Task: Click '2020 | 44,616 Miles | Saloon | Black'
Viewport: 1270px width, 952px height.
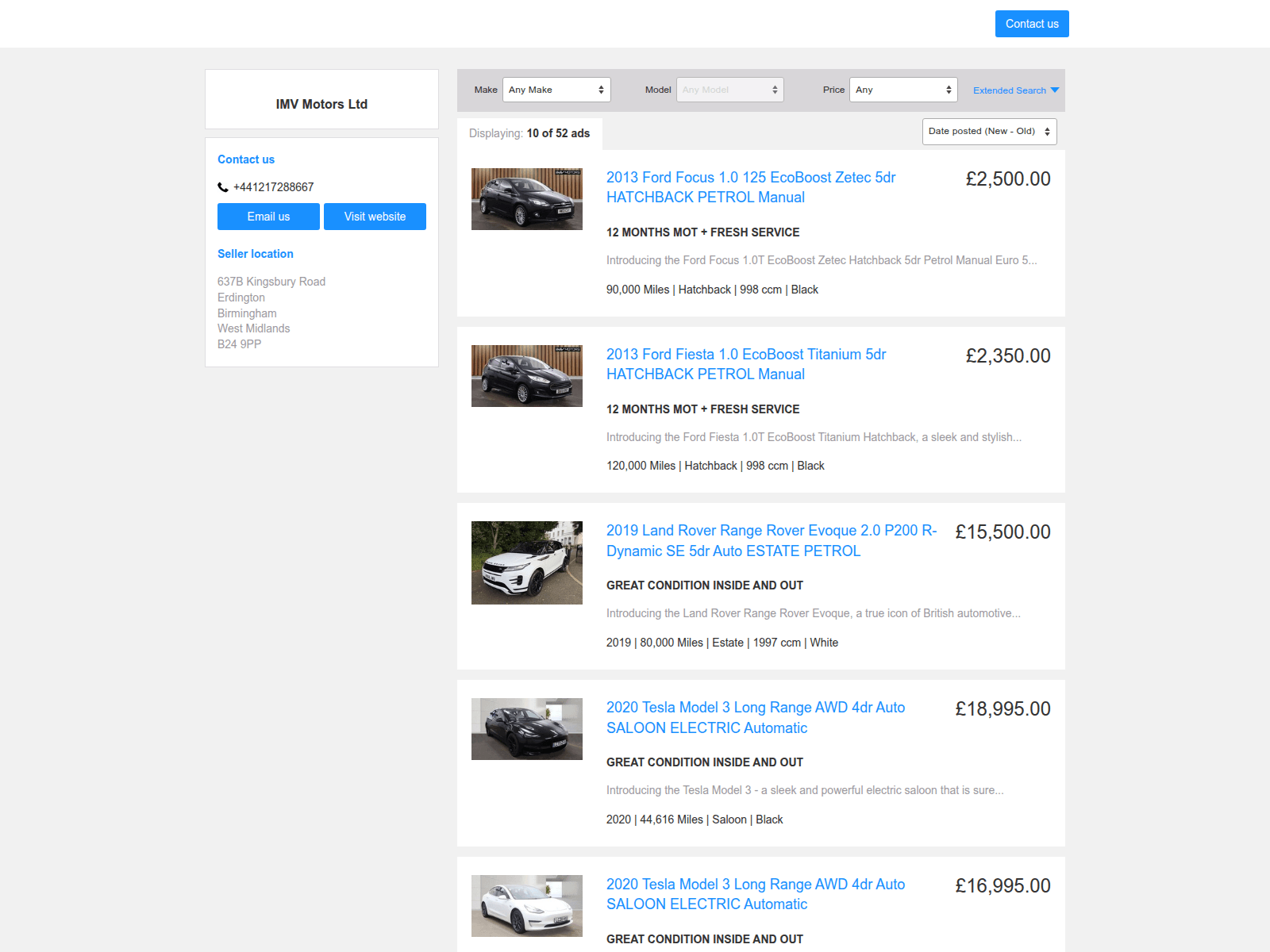Action: click(695, 820)
